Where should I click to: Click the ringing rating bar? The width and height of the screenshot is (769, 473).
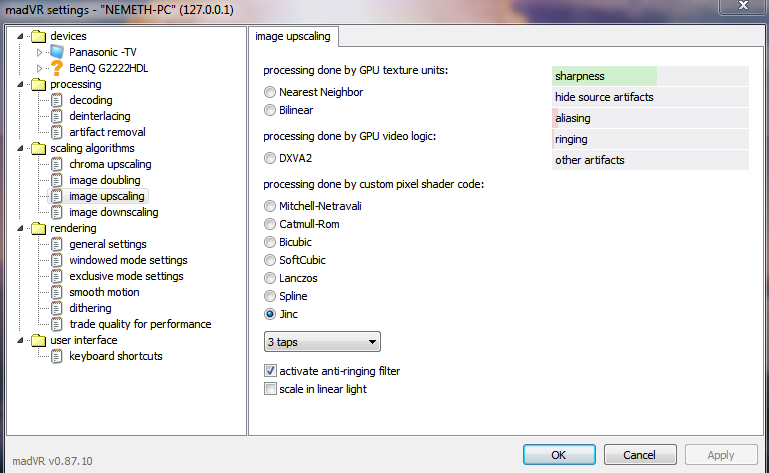pyautogui.click(x=650, y=139)
